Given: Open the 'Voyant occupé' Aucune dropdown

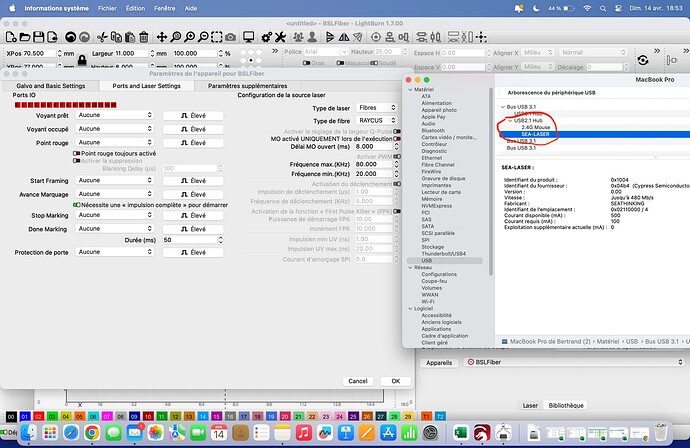Looking at the screenshot, I should tap(114, 129).
